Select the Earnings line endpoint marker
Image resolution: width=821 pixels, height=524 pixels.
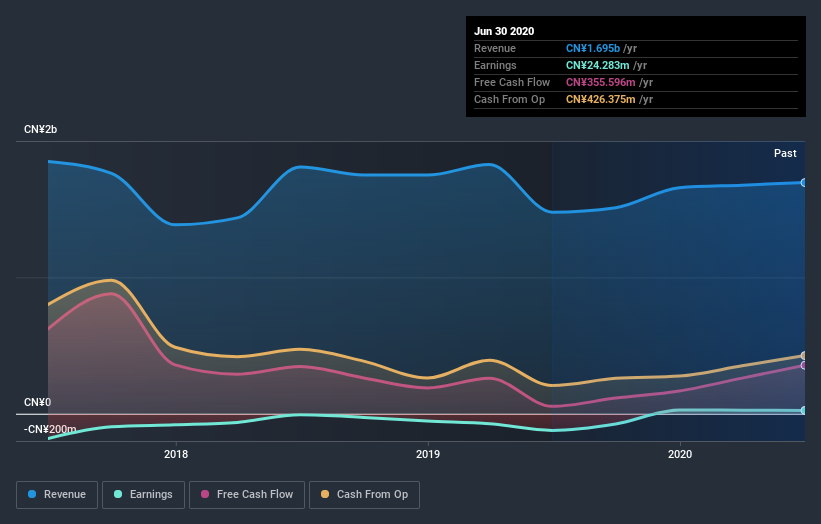point(803,410)
